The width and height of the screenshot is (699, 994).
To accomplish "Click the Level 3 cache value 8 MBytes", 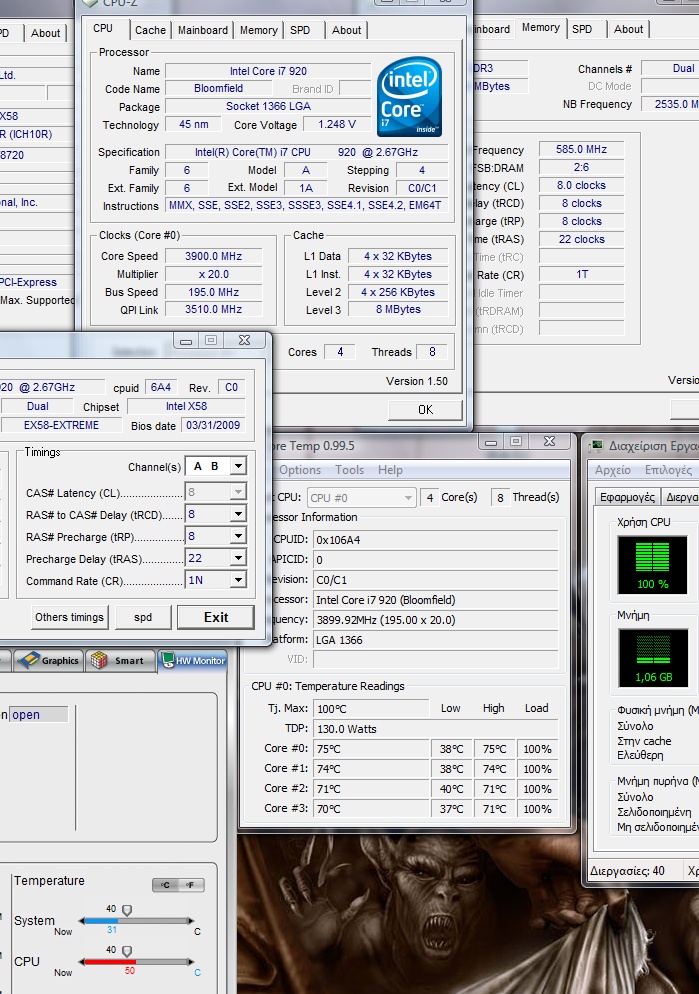I will pyautogui.click(x=398, y=309).
